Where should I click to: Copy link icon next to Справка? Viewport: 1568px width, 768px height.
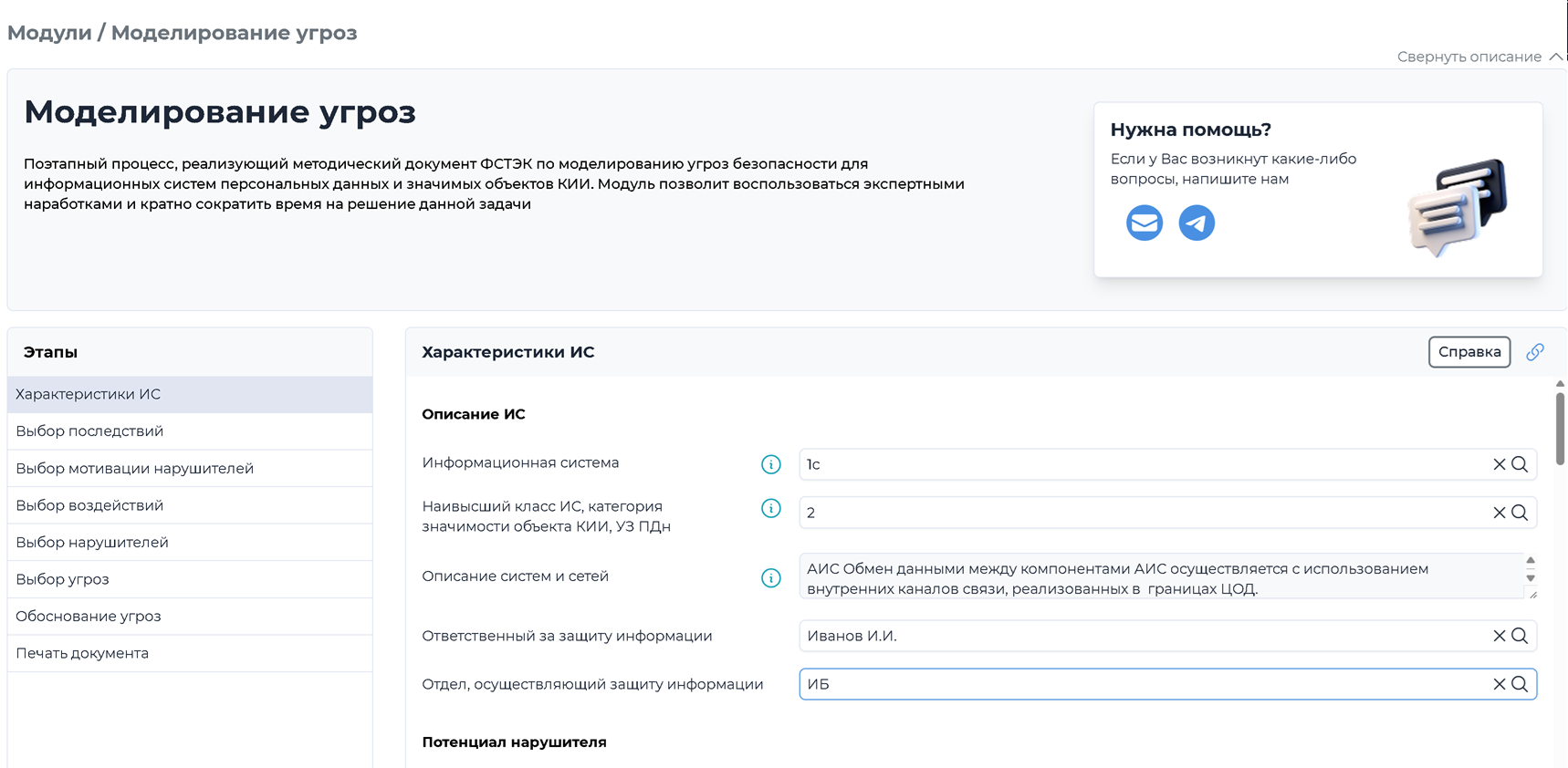1534,352
